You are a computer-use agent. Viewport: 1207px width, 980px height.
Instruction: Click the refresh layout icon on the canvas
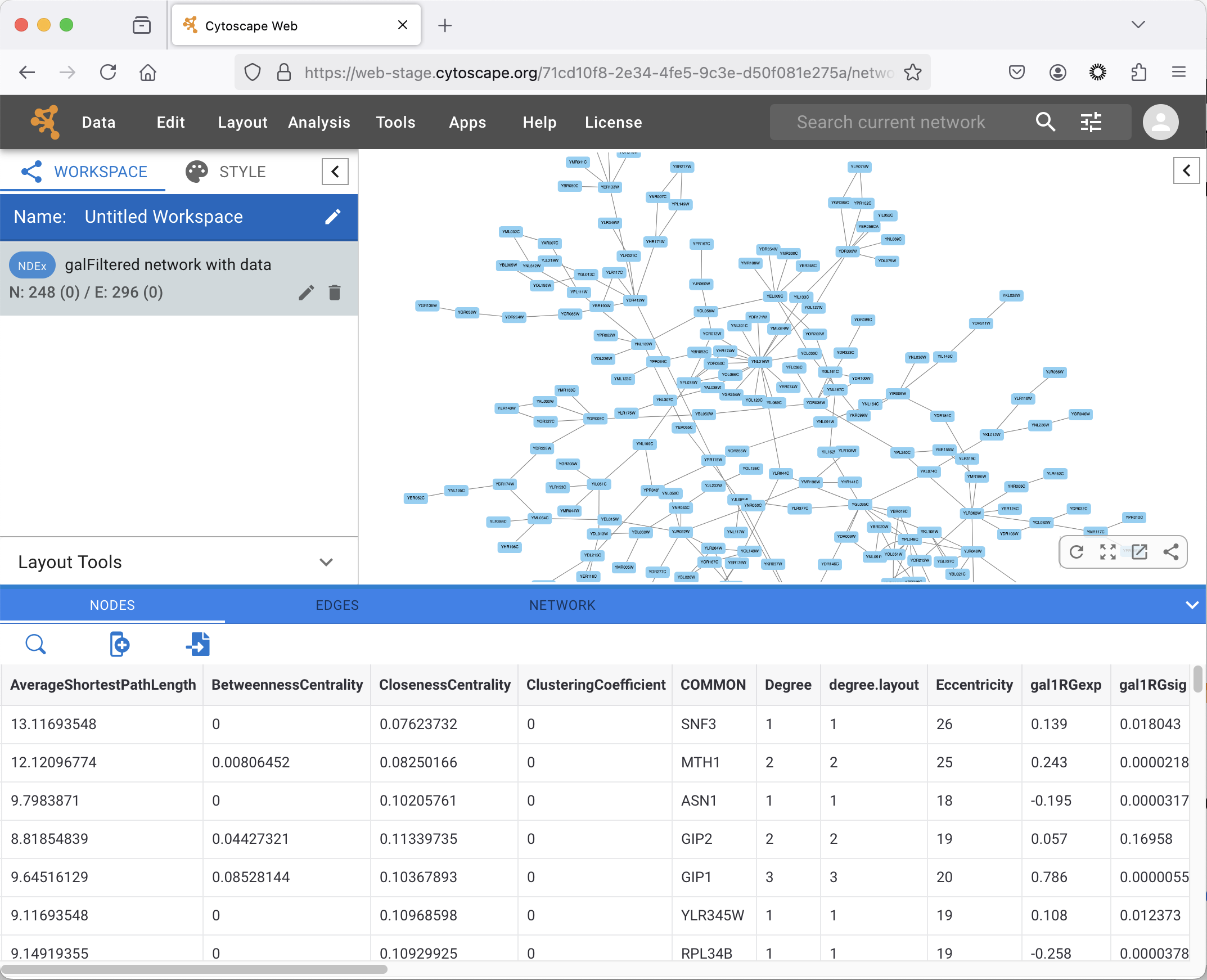[1077, 552]
